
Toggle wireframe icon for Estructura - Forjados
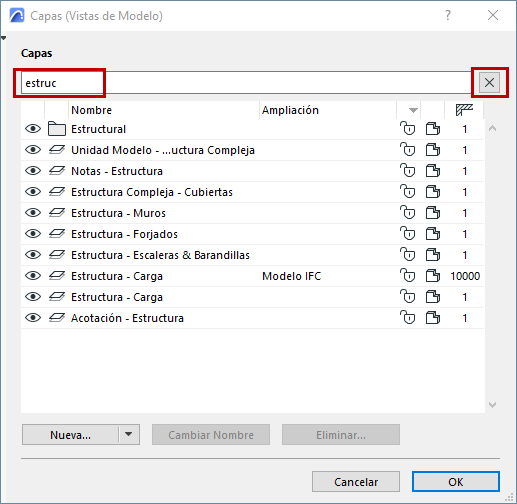tap(433, 234)
